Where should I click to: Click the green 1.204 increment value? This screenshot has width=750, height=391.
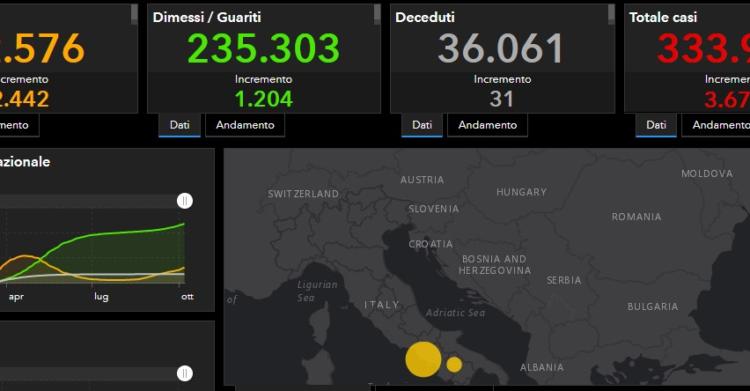pyautogui.click(x=264, y=99)
